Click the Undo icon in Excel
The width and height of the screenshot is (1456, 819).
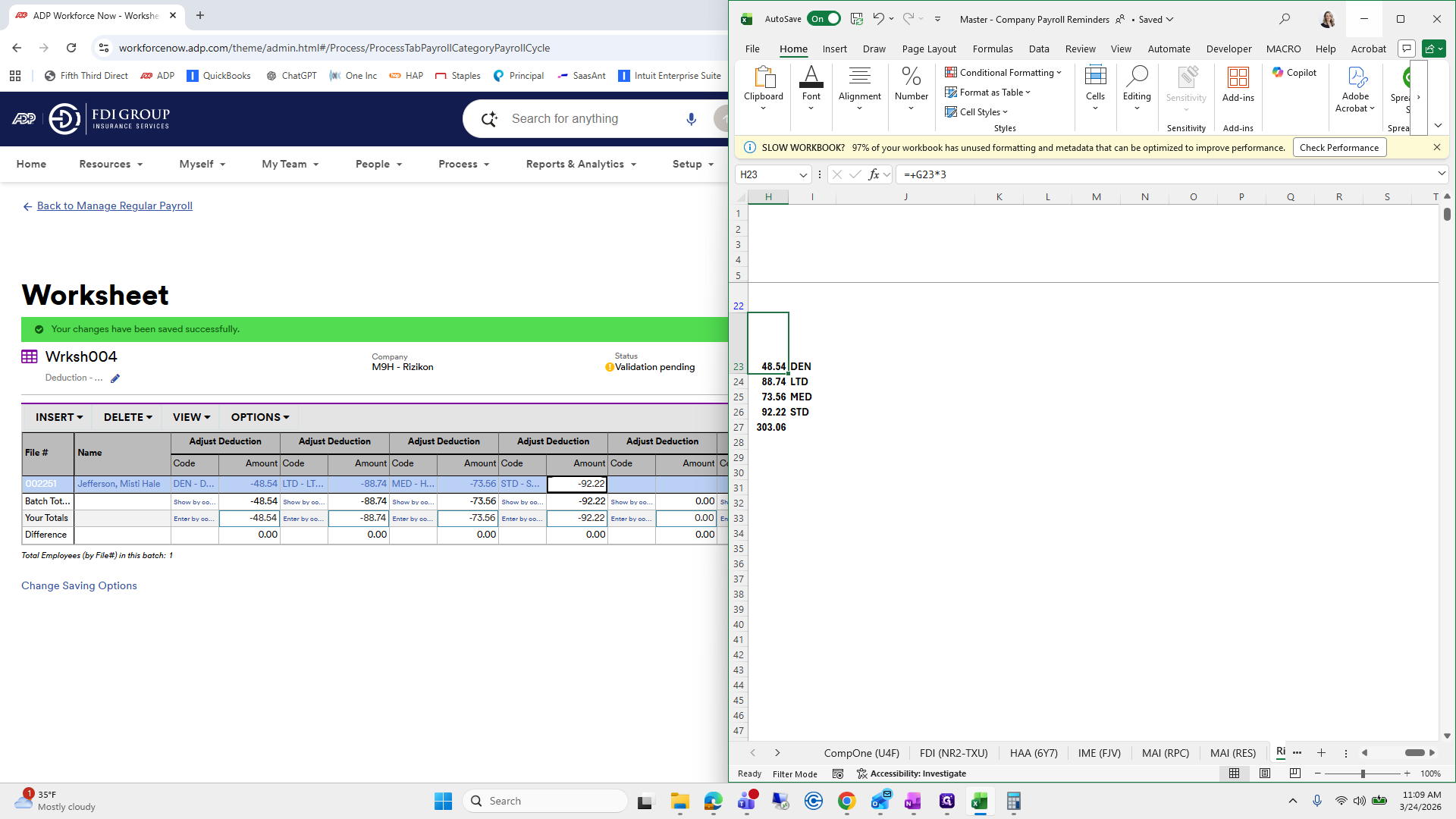(x=878, y=19)
